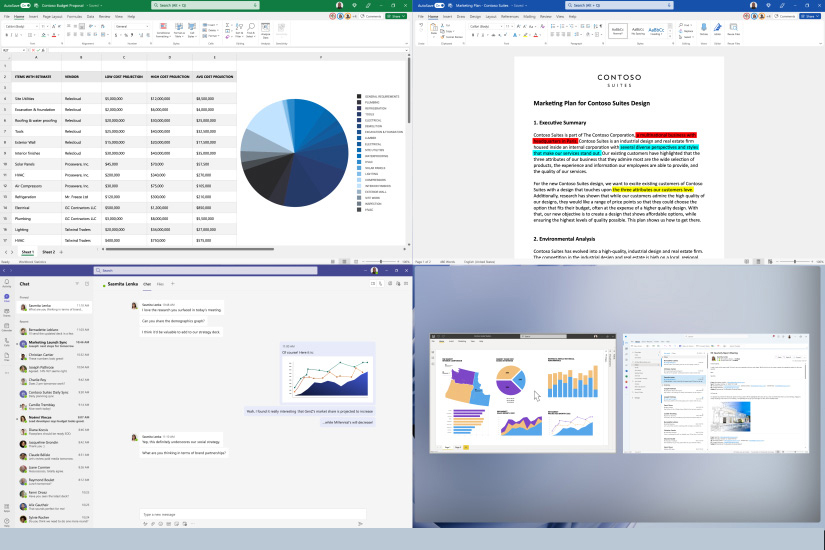Open Teams icon in Teams sidebar
The height and width of the screenshot is (550, 825).
coord(6,313)
